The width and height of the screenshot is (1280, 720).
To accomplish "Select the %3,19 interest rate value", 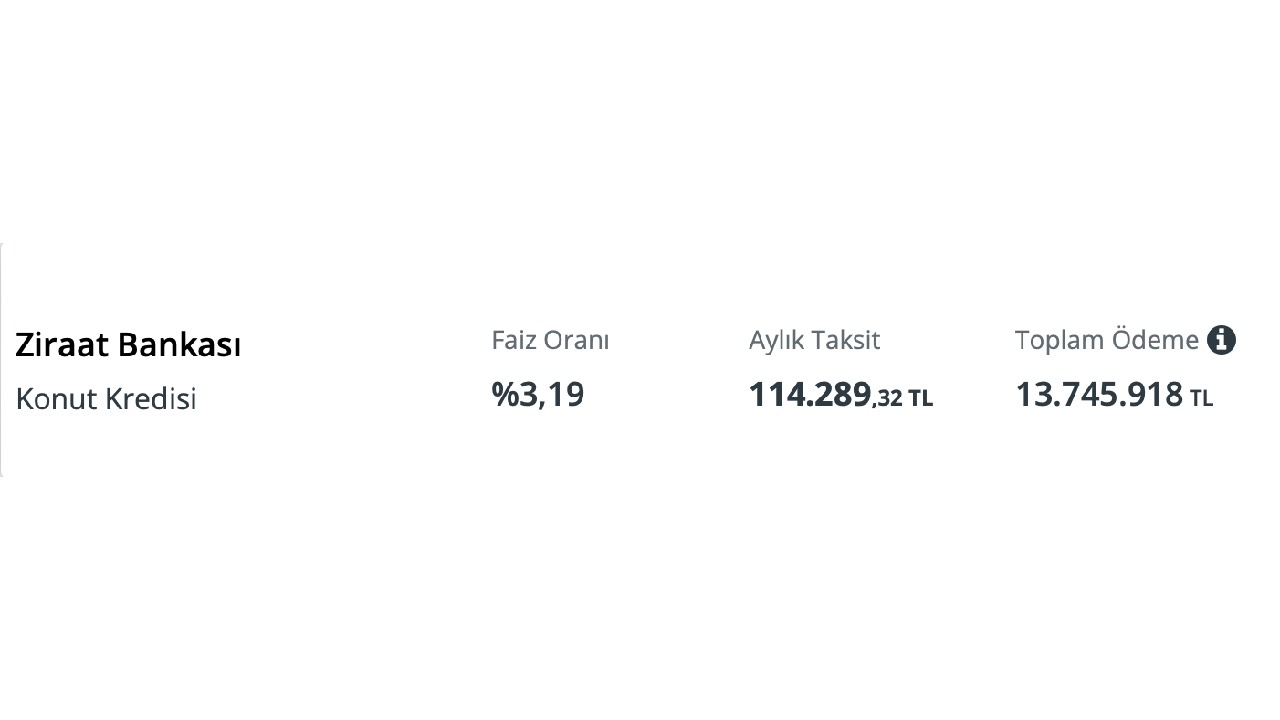I will tap(538, 395).
